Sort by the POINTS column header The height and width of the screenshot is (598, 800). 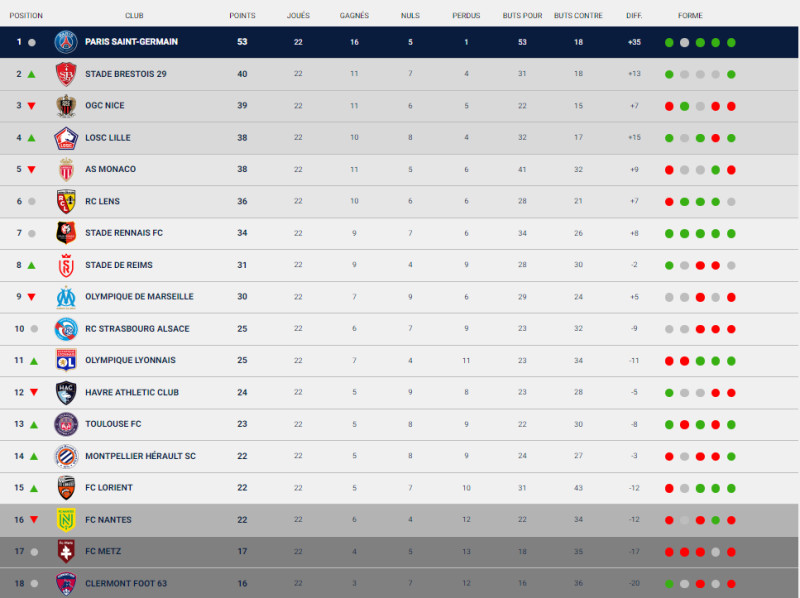click(x=242, y=16)
